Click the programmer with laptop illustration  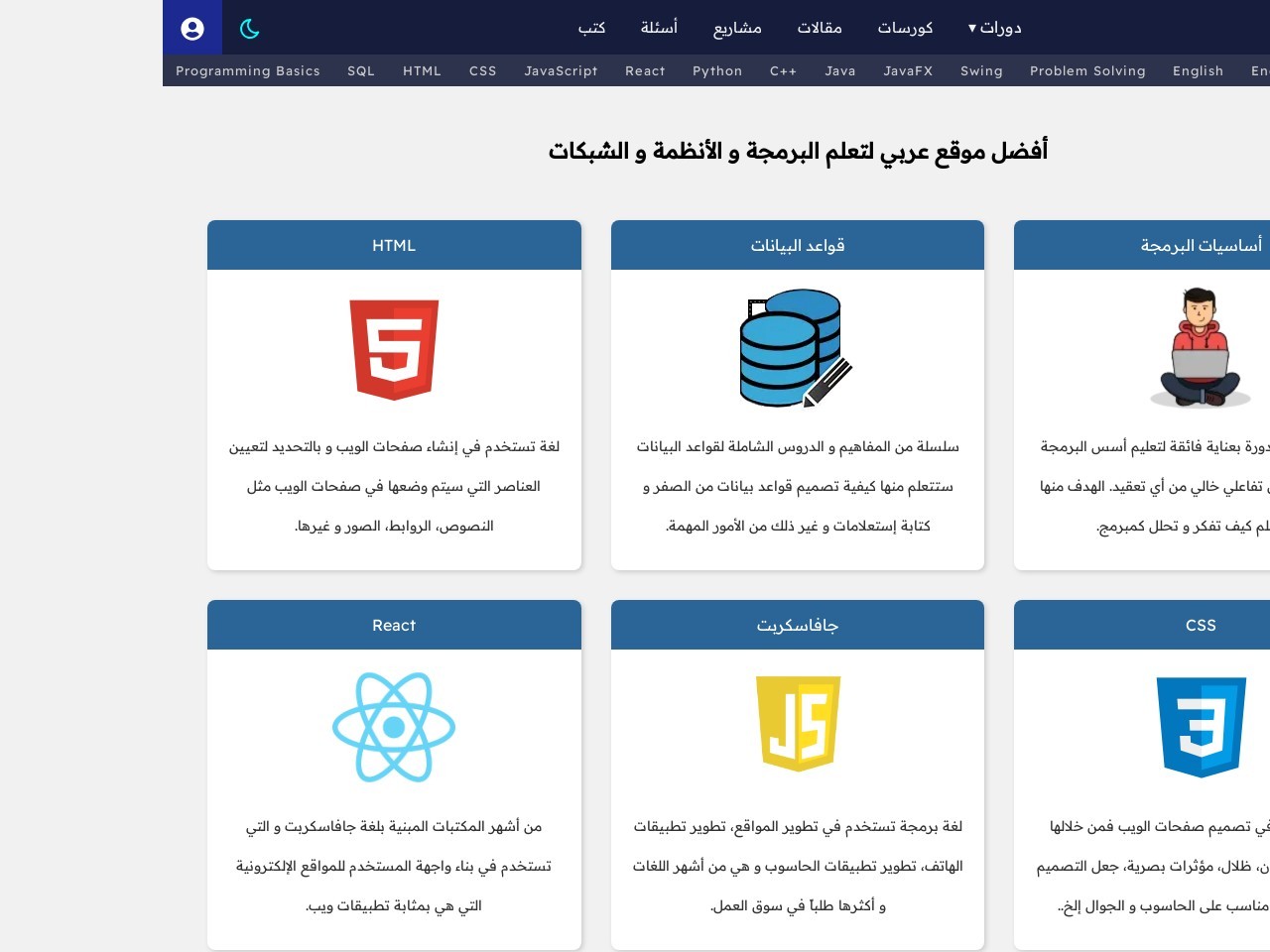(1201, 348)
